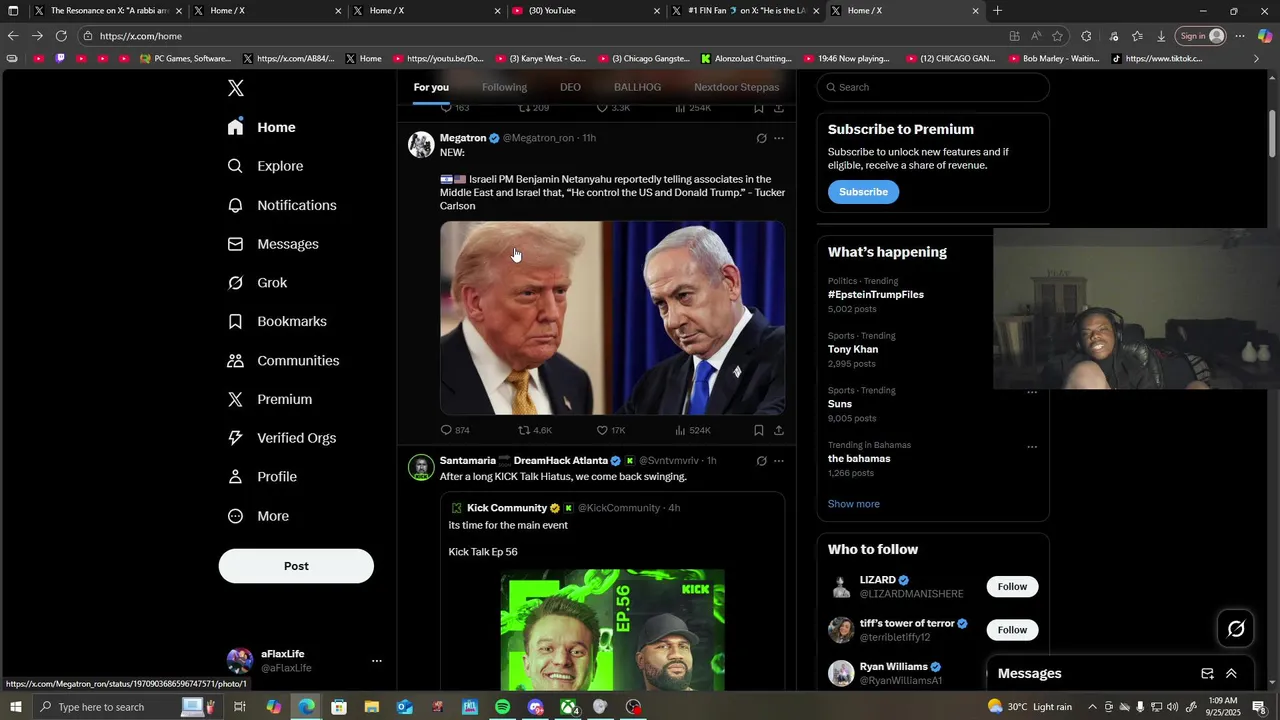Share the Megatron post
This screenshot has height=720, width=1280.
pyautogui.click(x=779, y=430)
